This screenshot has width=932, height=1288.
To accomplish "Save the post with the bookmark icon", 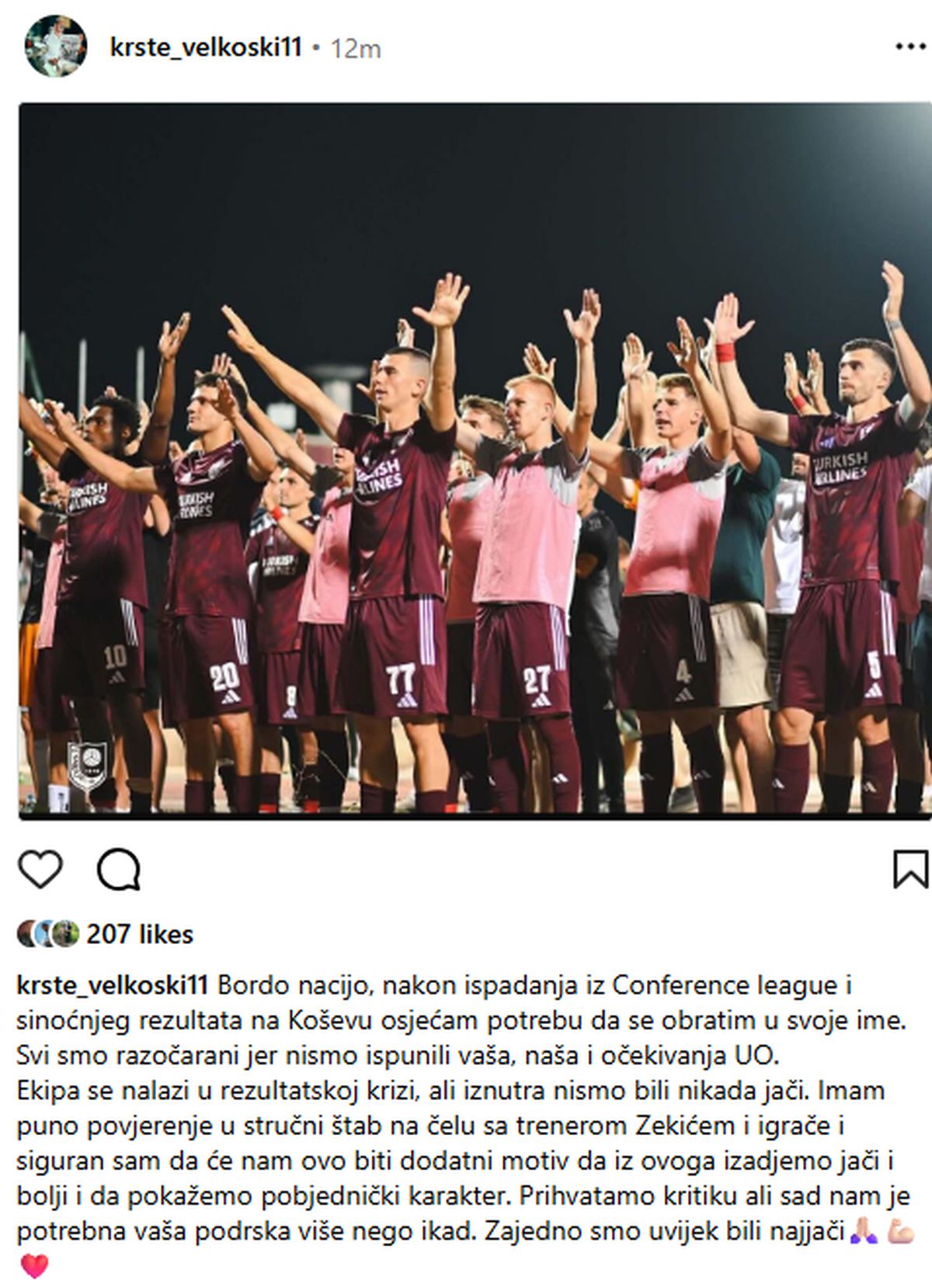I will click(910, 869).
